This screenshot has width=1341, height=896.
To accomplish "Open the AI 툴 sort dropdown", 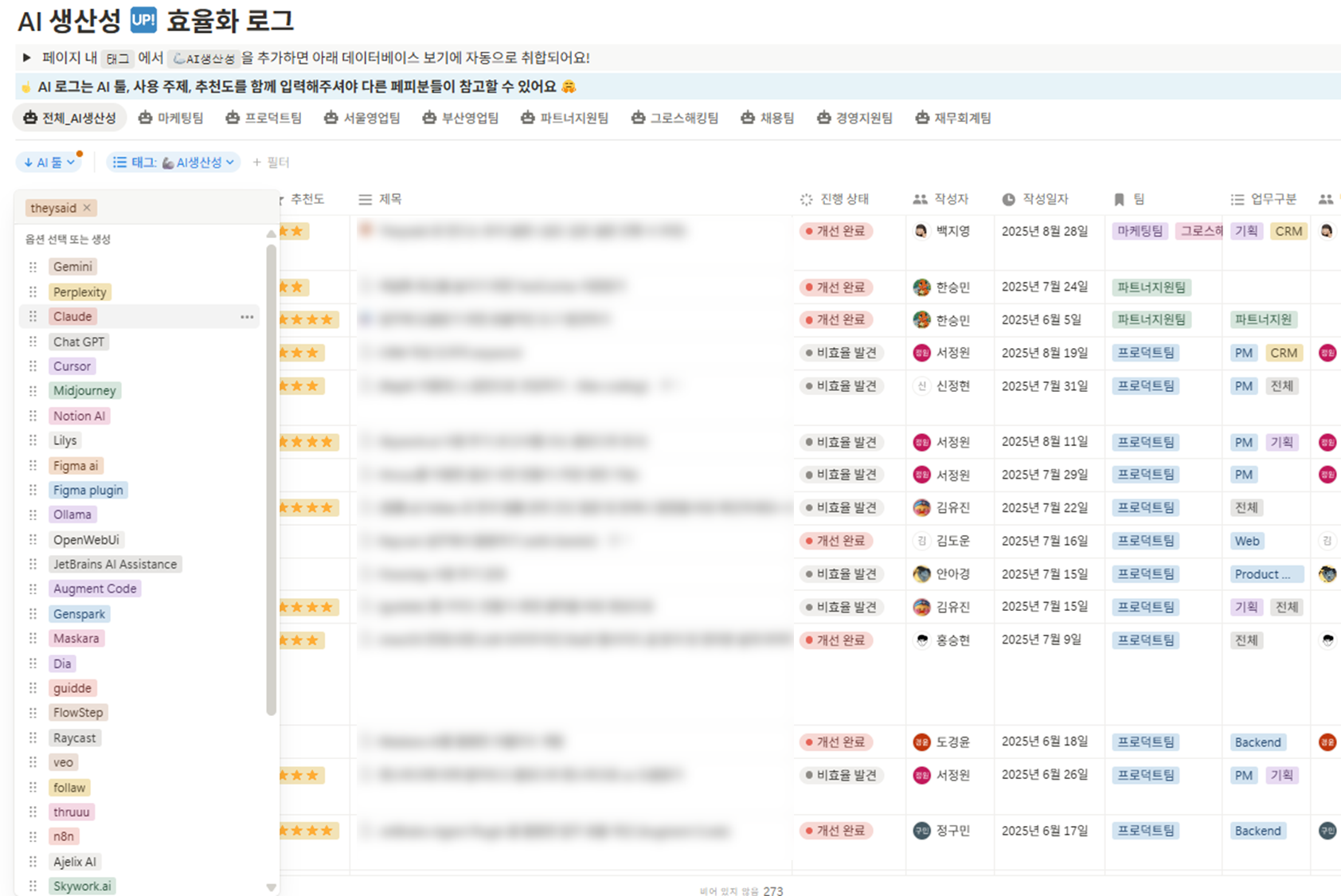I will 49,162.
